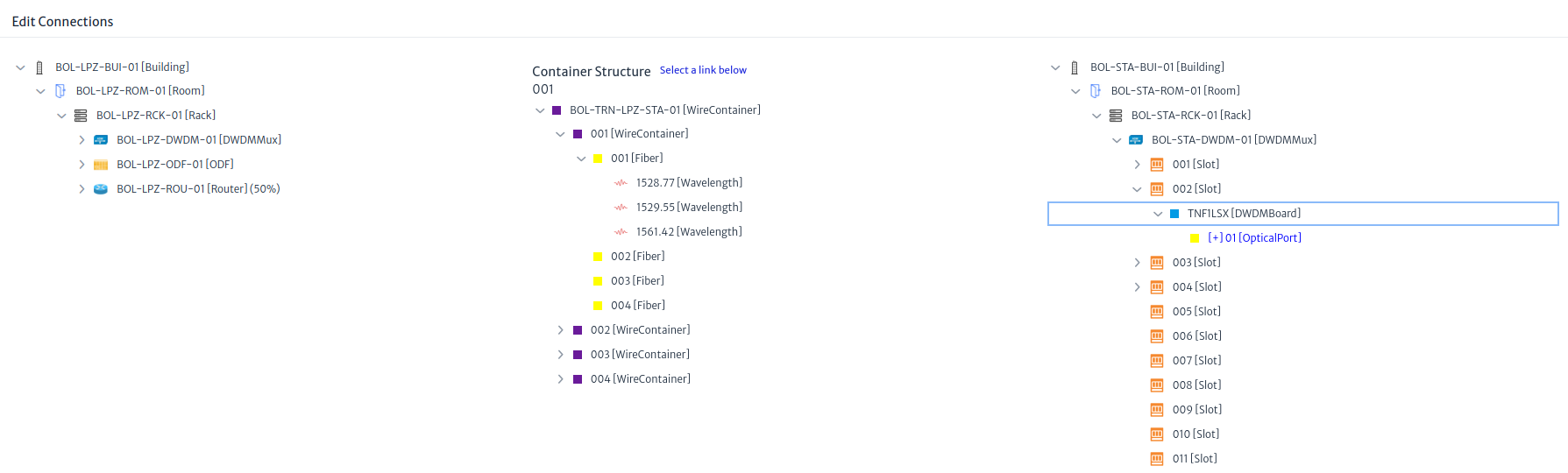The height and width of the screenshot is (473, 1568).
Task: Click the BOL-STA-BUI-01 building icon
Action: 1075,67
